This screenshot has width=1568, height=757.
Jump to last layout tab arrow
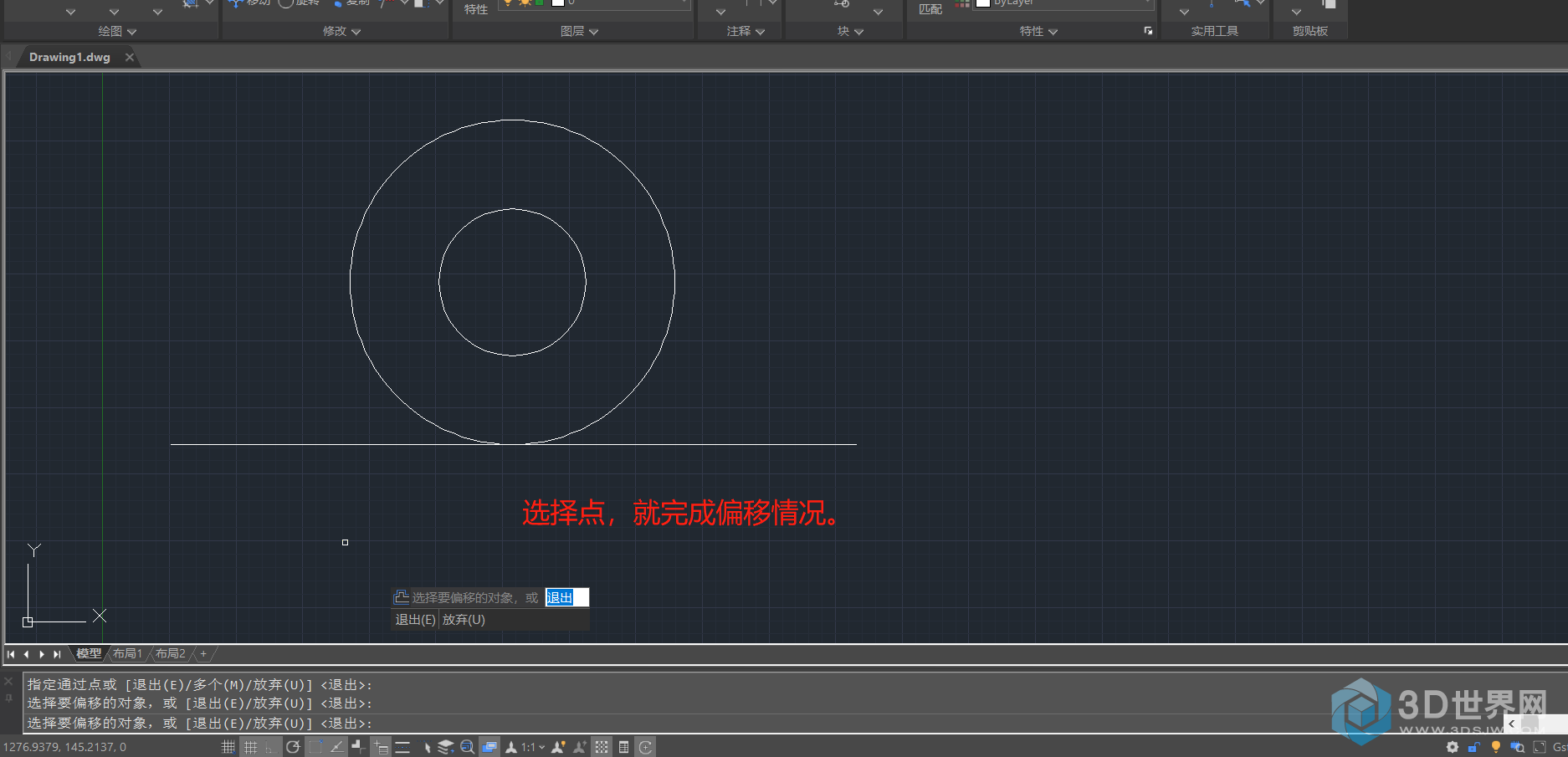click(x=57, y=654)
